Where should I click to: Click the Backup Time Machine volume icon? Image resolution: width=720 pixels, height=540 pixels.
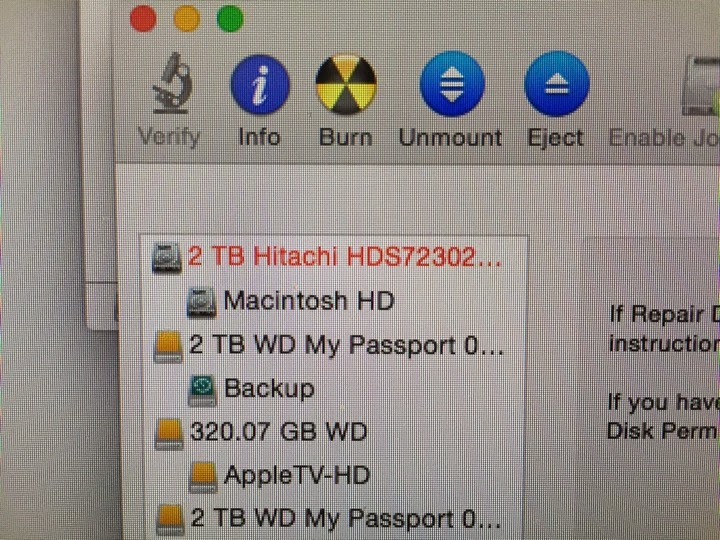coord(202,390)
